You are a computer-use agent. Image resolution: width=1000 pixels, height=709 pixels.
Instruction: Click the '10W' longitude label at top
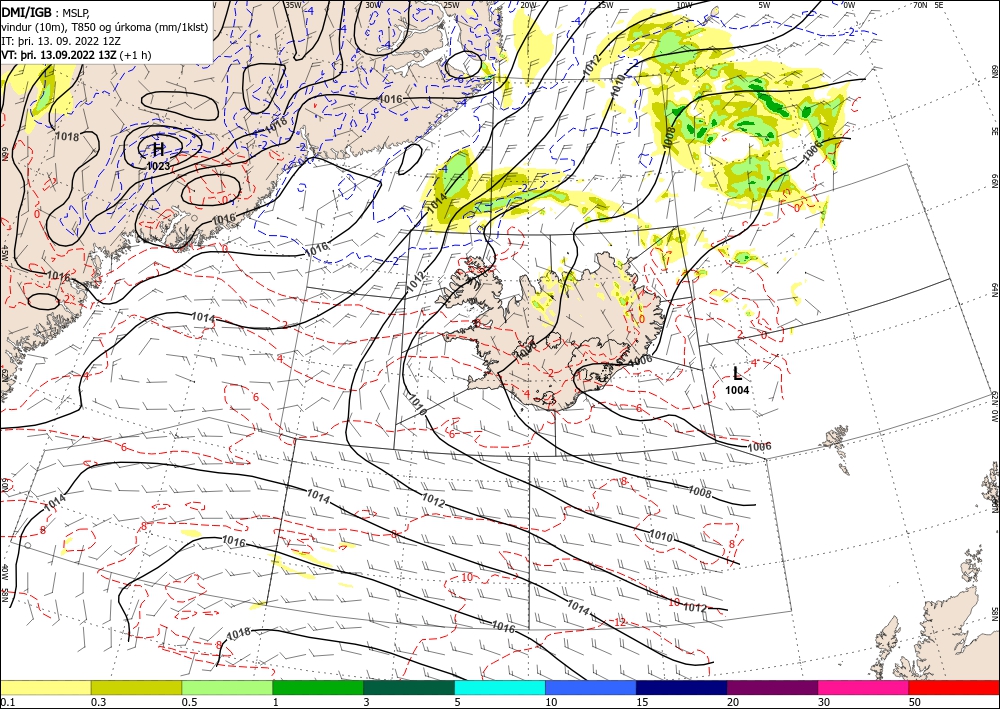pos(684,4)
